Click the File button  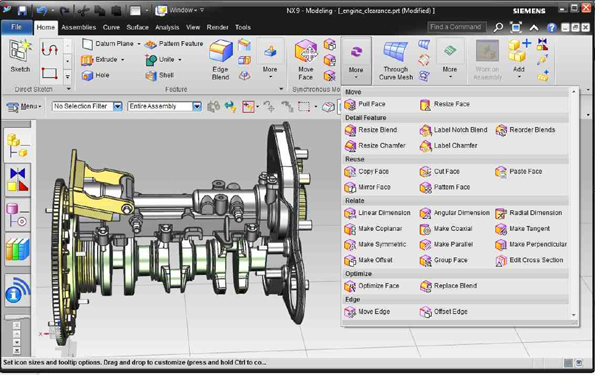click(16, 27)
